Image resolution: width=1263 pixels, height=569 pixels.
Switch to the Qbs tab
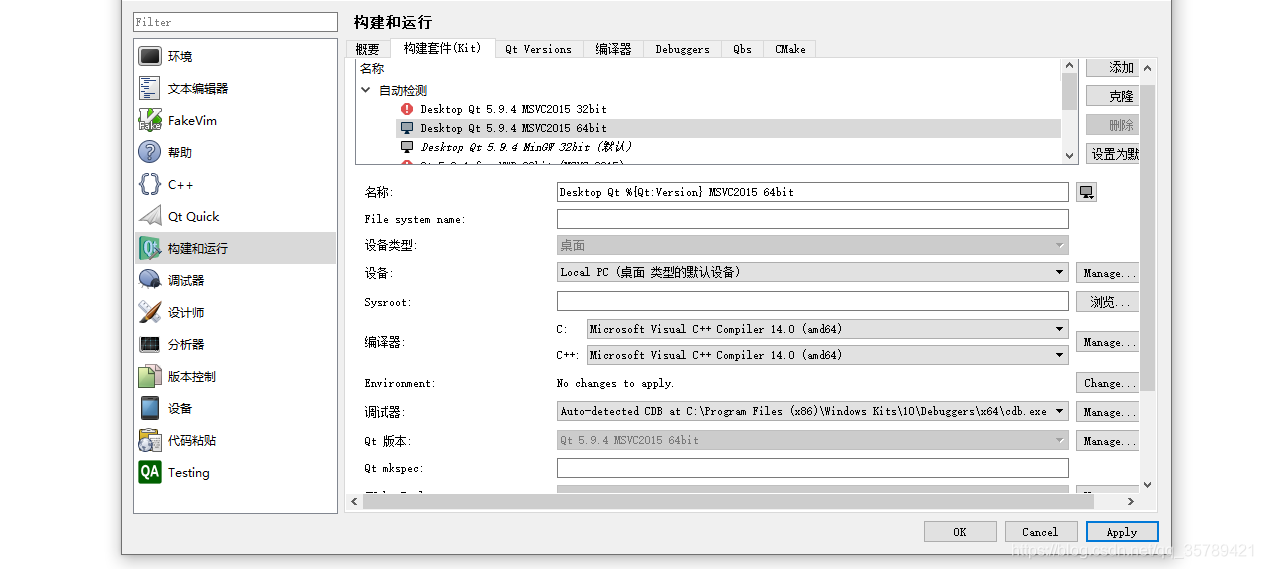(742, 49)
